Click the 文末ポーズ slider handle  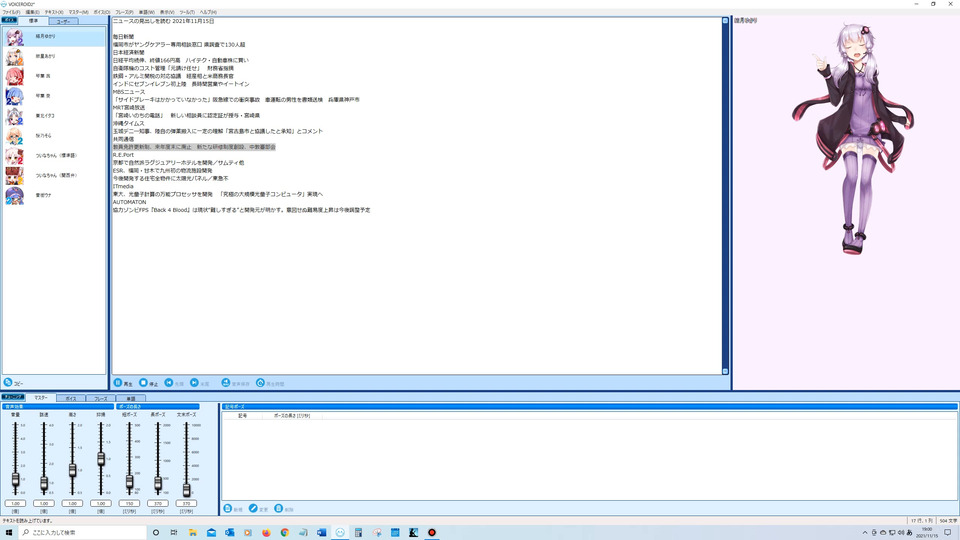[186, 490]
